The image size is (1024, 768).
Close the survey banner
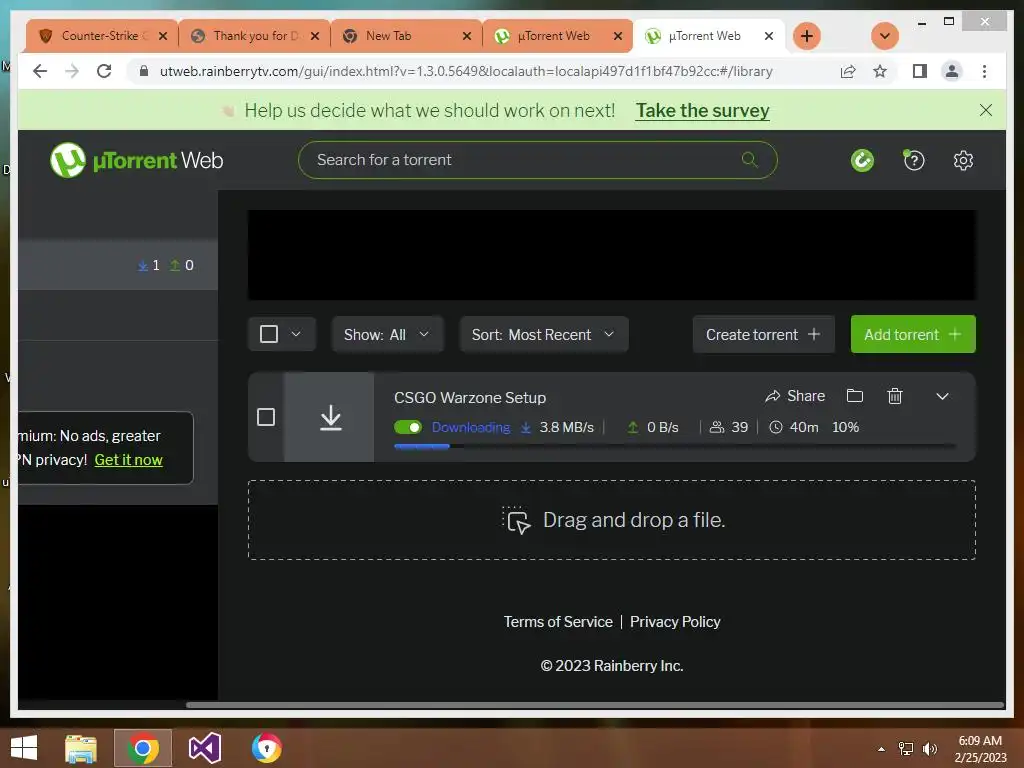pyautogui.click(x=985, y=110)
